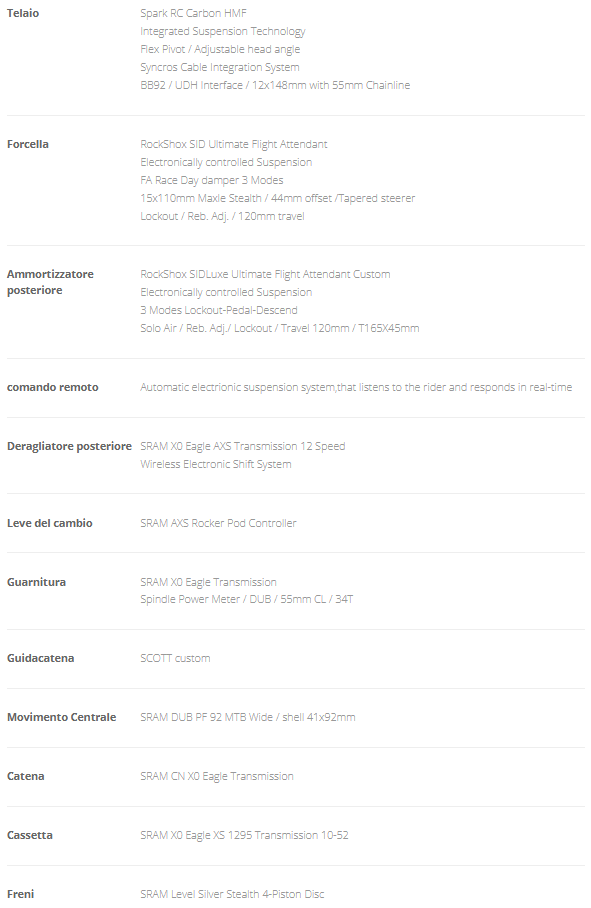Click the SRAM X0 Eagle XS 1295 text
The height and width of the screenshot is (908, 591).
(x=196, y=835)
